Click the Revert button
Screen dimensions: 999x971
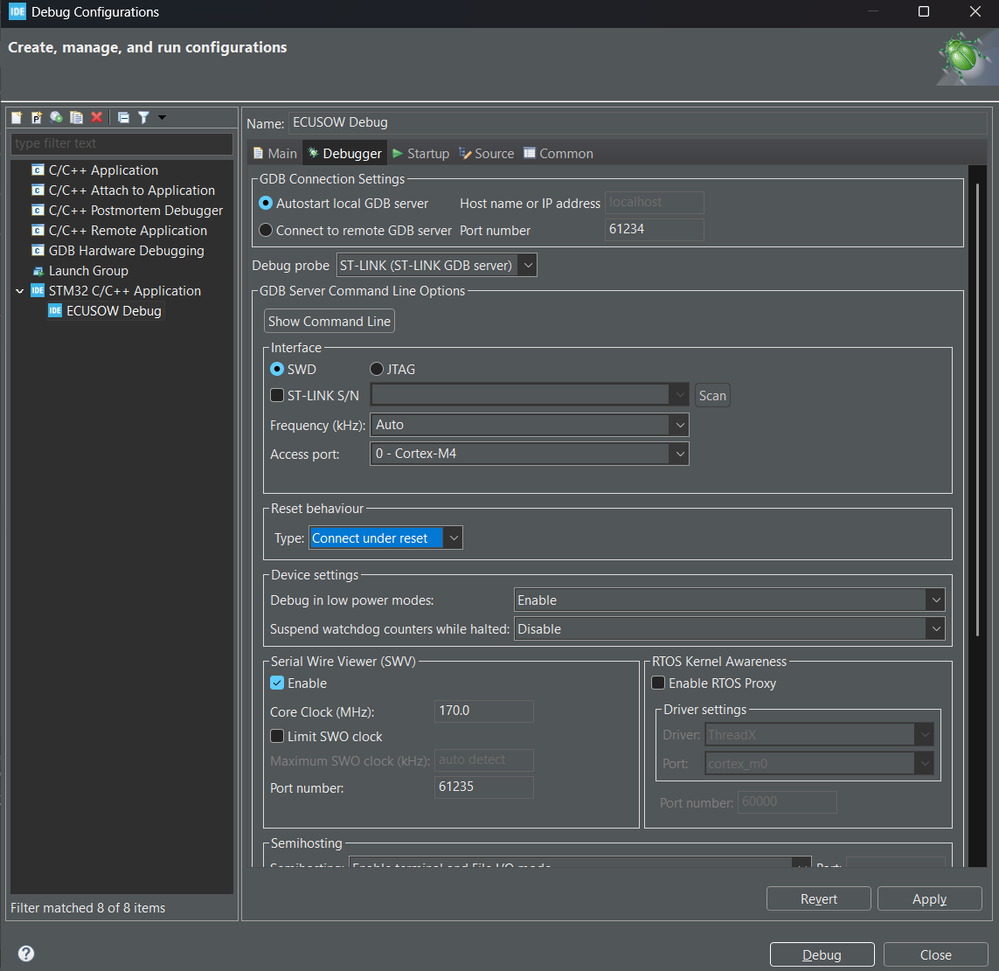coord(819,898)
